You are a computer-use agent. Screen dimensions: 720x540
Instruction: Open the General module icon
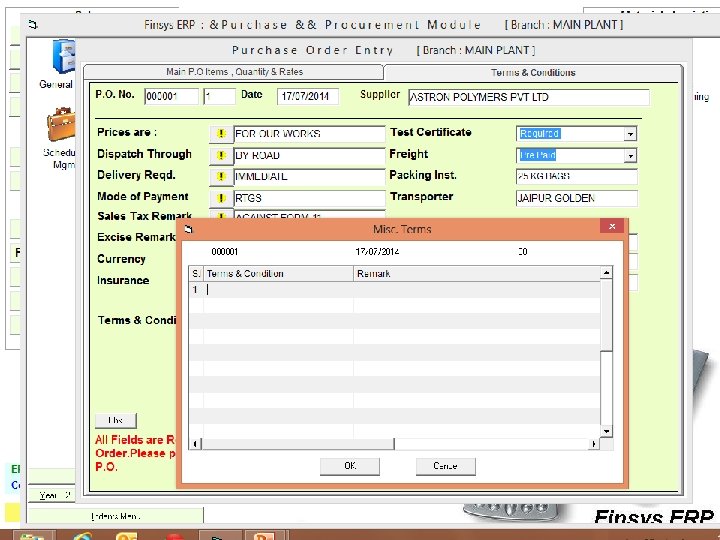63,56
